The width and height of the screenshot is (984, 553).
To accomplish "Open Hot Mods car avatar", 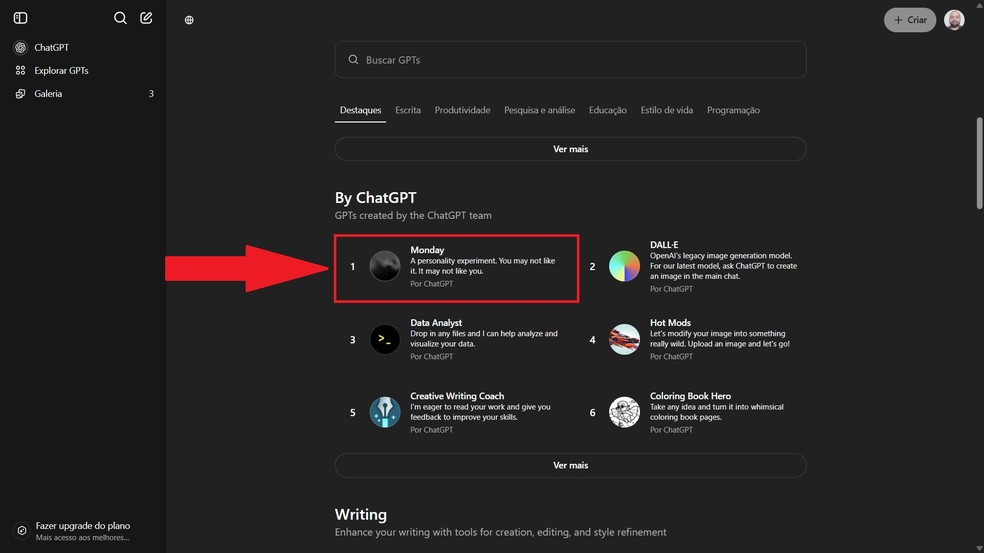I will tap(624, 339).
